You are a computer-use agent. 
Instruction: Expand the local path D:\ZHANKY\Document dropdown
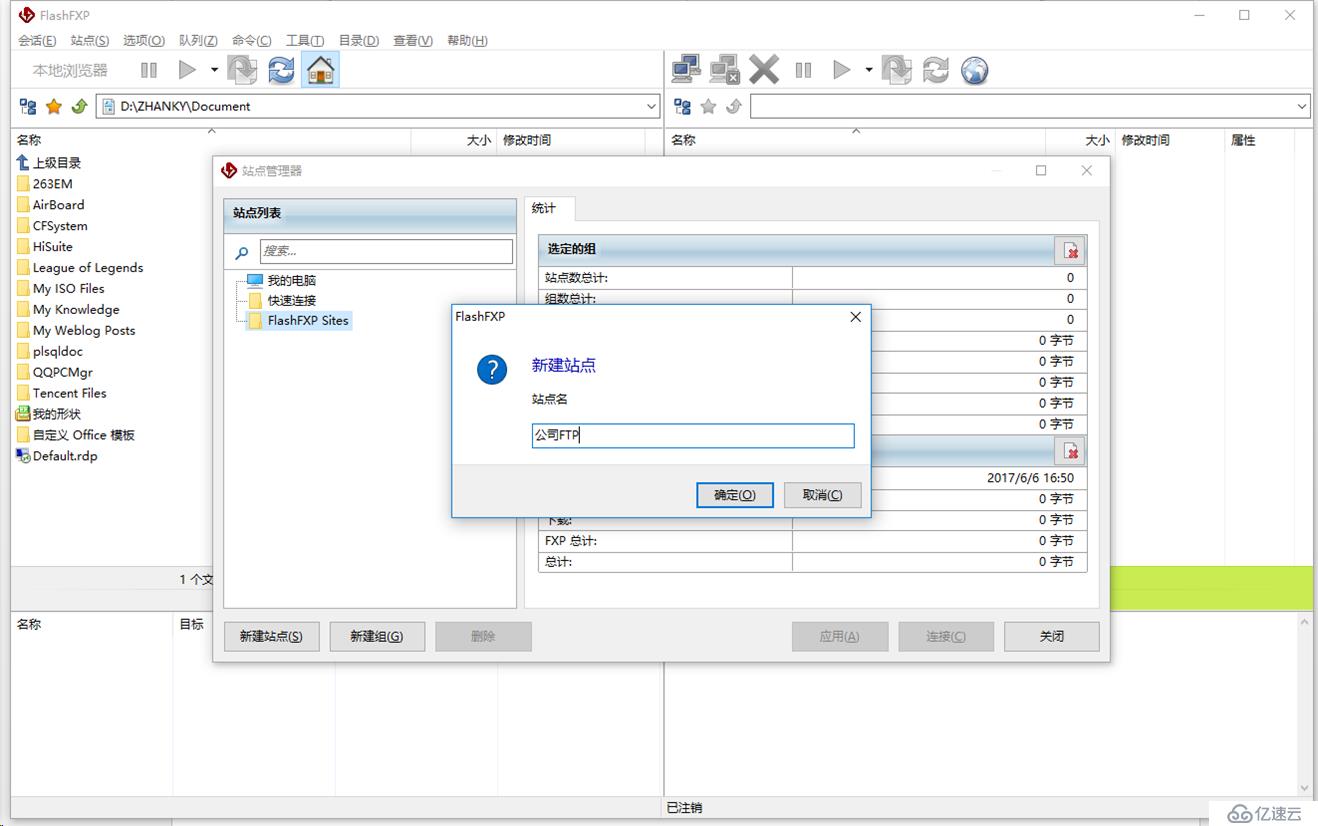tap(651, 106)
